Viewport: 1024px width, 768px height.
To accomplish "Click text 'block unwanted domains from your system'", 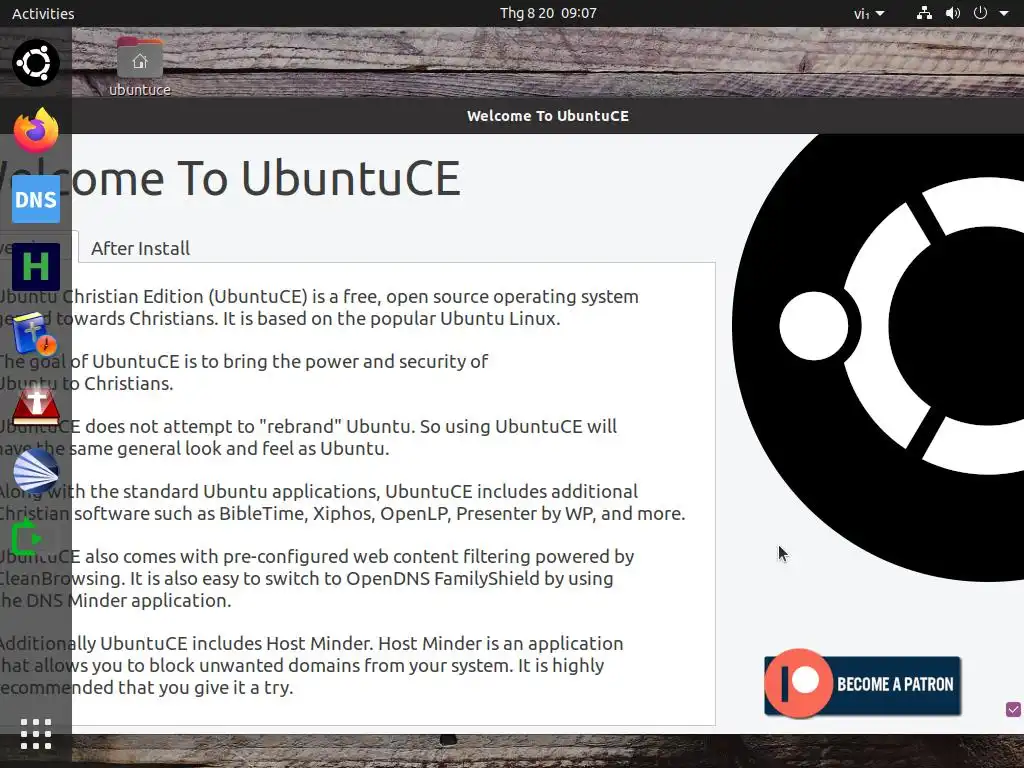I will point(331,665).
